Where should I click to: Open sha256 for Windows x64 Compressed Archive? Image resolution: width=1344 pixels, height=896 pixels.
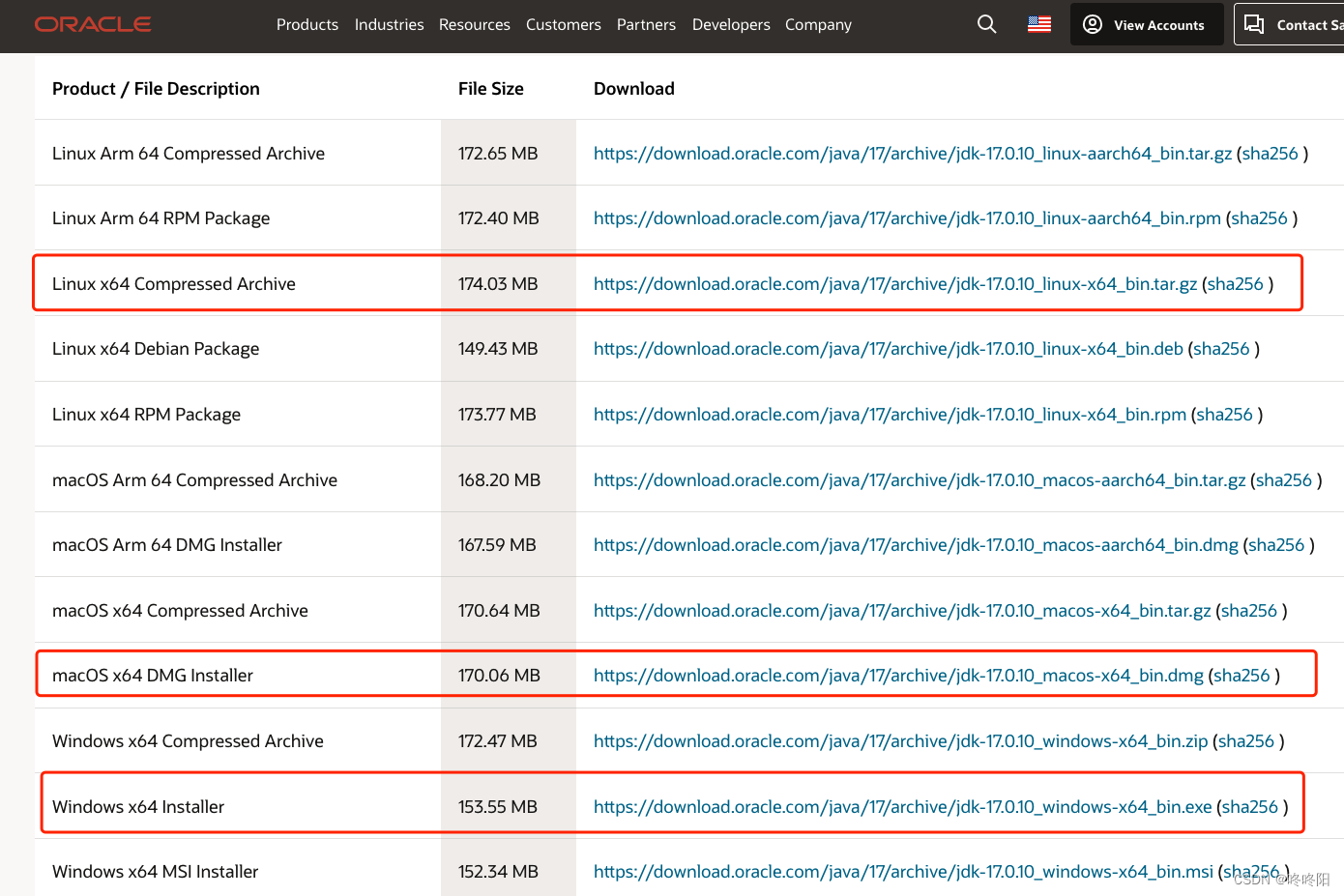(x=1246, y=741)
